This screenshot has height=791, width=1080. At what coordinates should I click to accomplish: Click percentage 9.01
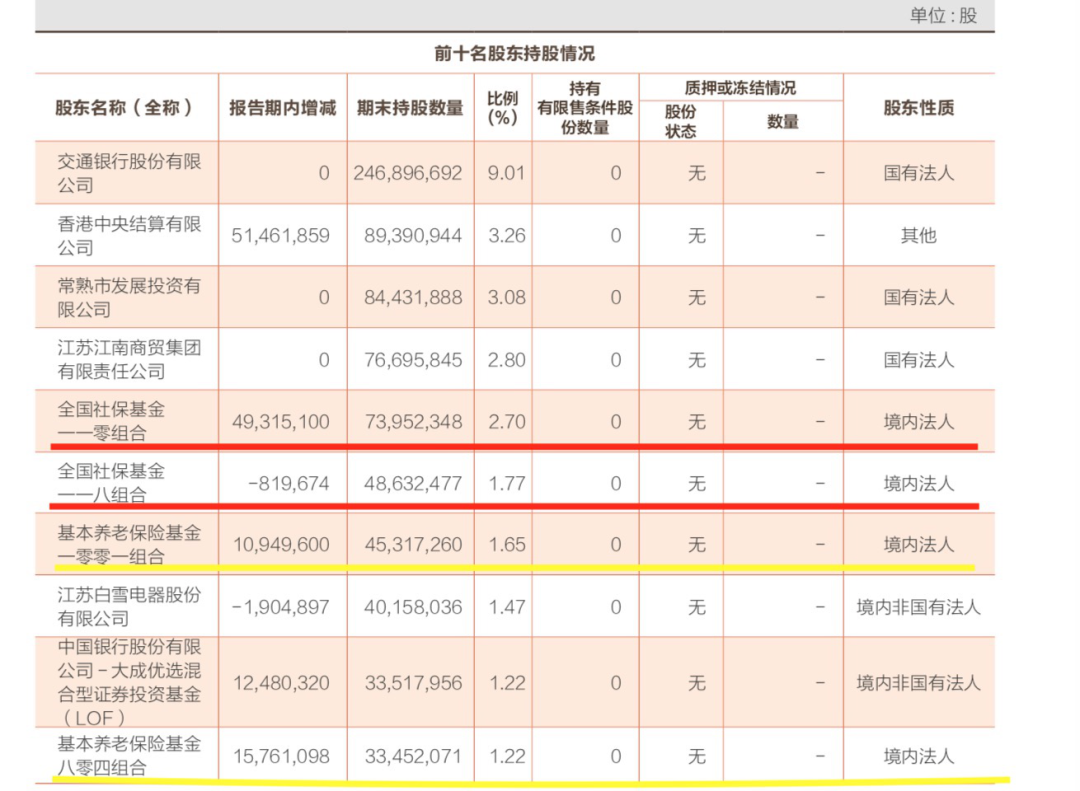[506, 173]
